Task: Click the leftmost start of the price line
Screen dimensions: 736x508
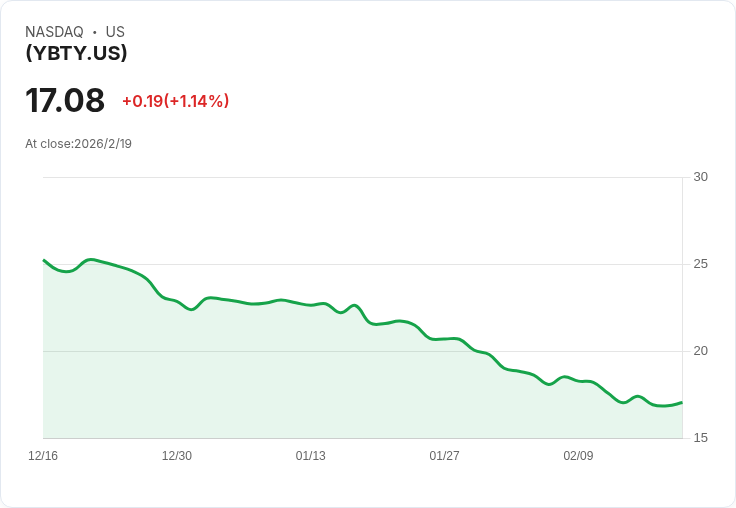Action: (44, 260)
